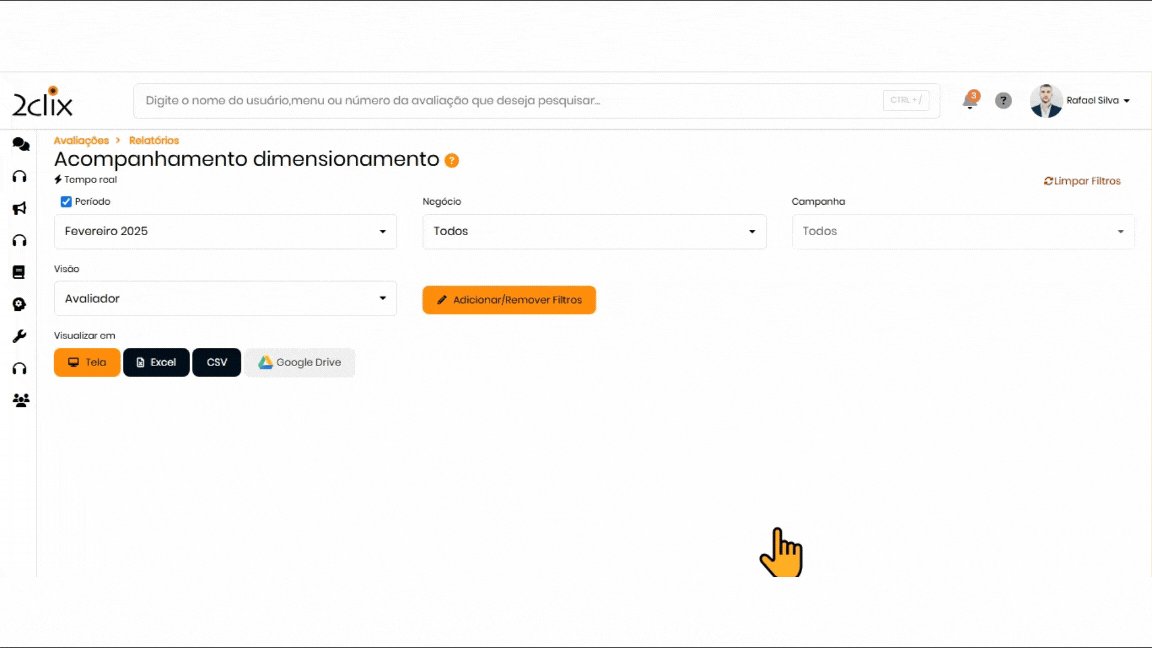Image resolution: width=1152 pixels, height=648 pixels.
Task: Expand the Campanha dropdown
Action: pyautogui.click(x=962, y=231)
